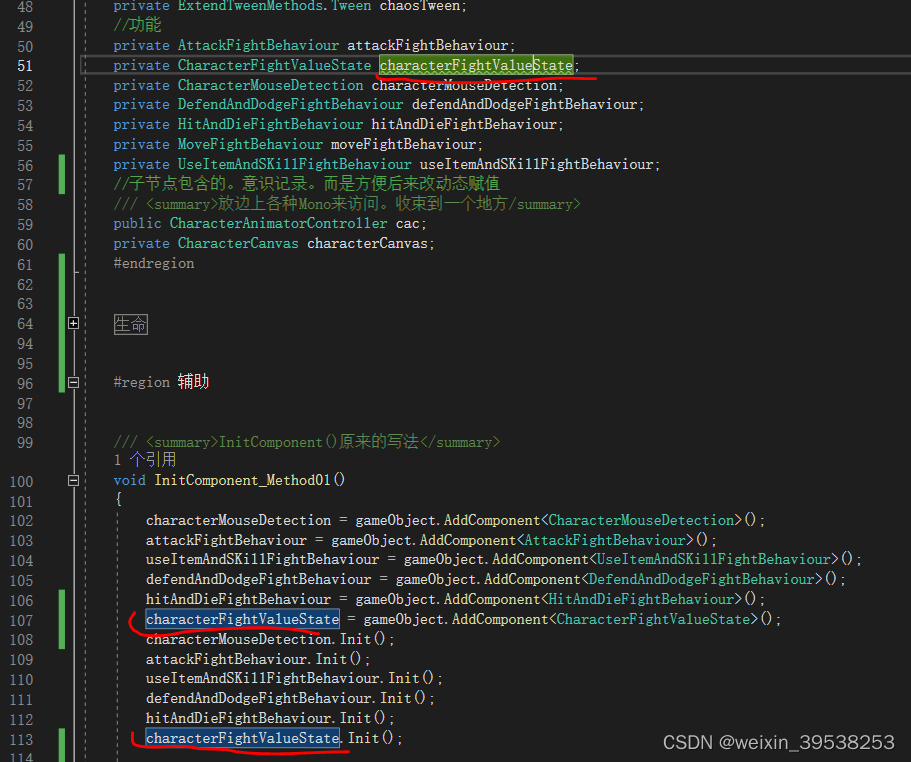Viewport: 911px width, 762px height.
Task: Click the CharacterMouseDetection type on line 52
Action: (x=270, y=85)
